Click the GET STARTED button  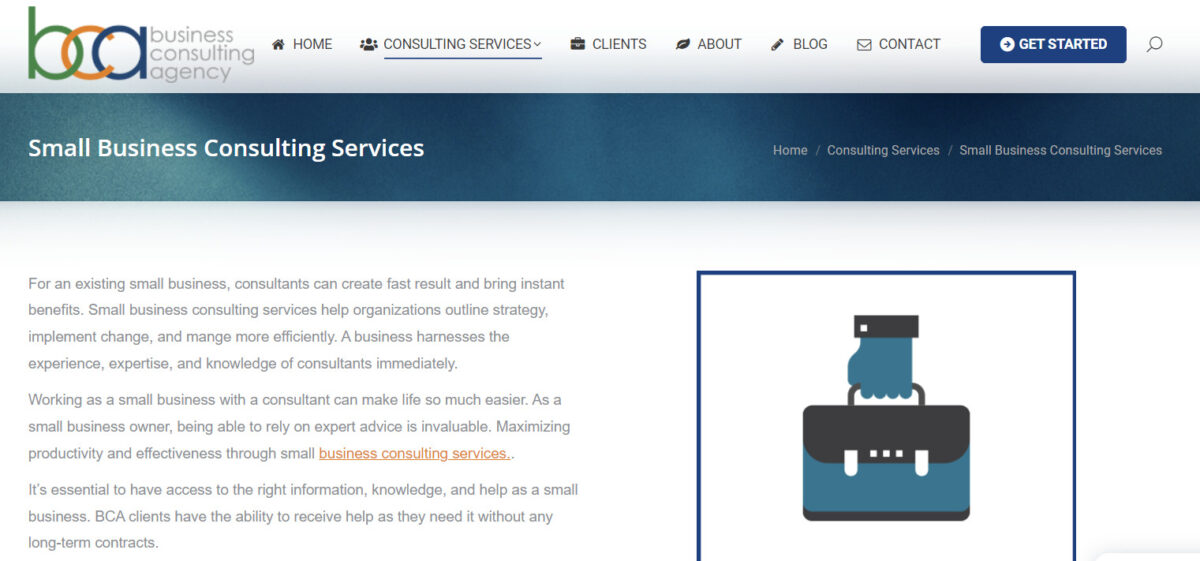(1053, 44)
